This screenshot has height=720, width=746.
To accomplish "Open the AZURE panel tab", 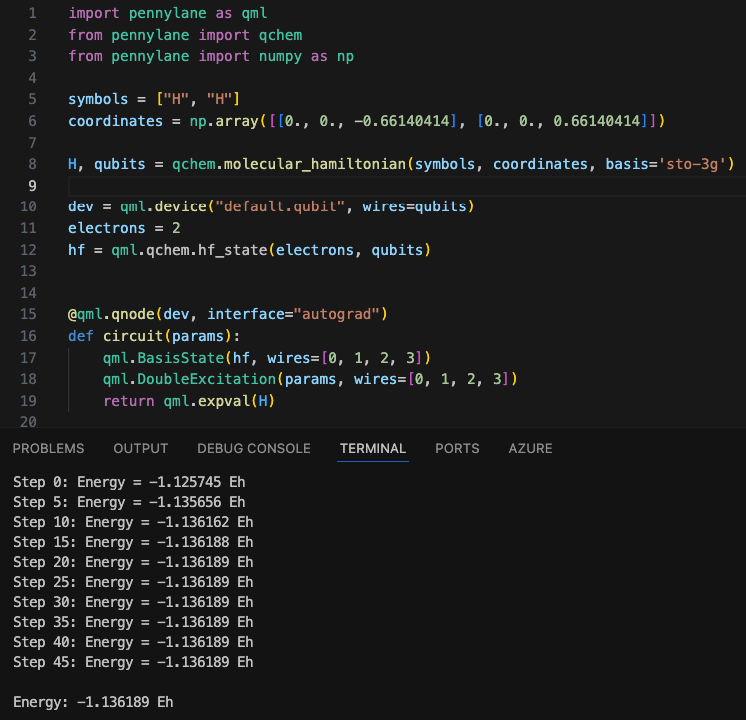I will 530,448.
